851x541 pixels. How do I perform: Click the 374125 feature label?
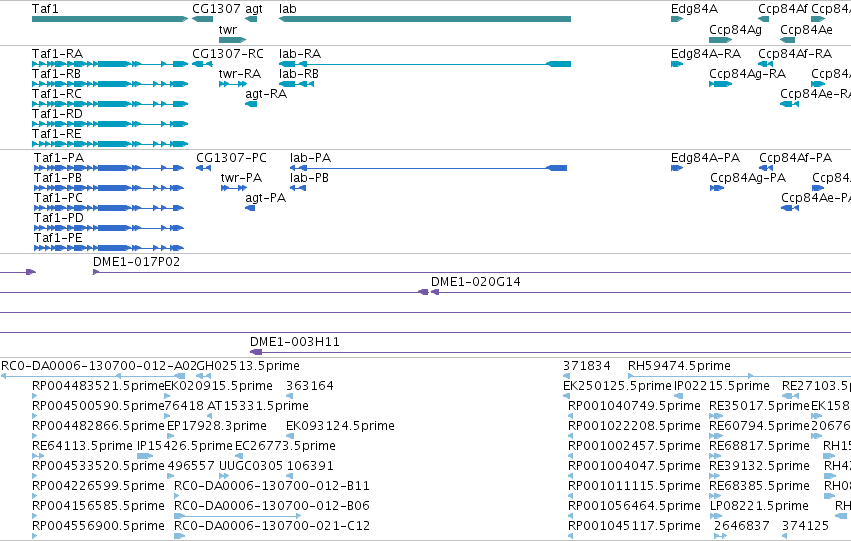coord(805,527)
